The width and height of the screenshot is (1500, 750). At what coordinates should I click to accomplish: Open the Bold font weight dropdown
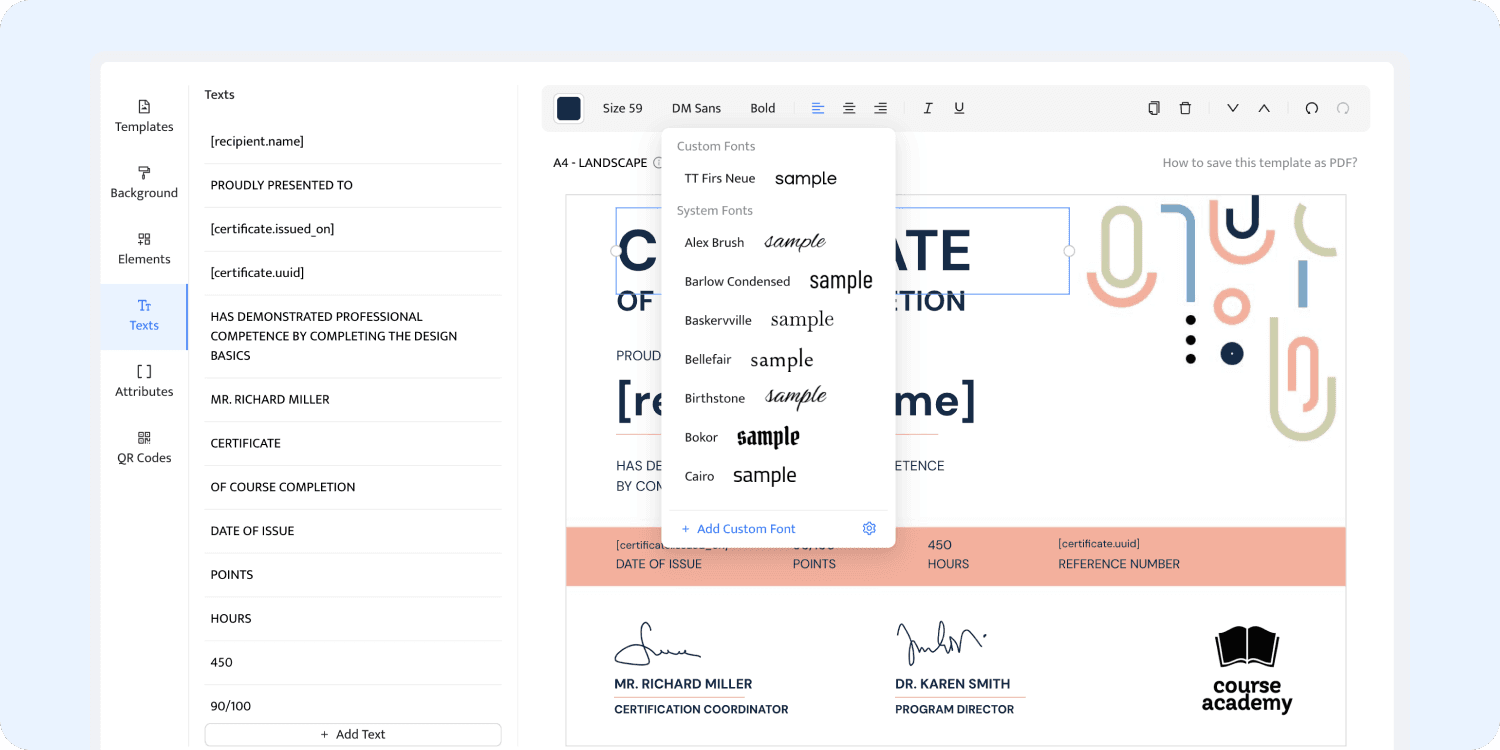pyautogui.click(x=763, y=108)
